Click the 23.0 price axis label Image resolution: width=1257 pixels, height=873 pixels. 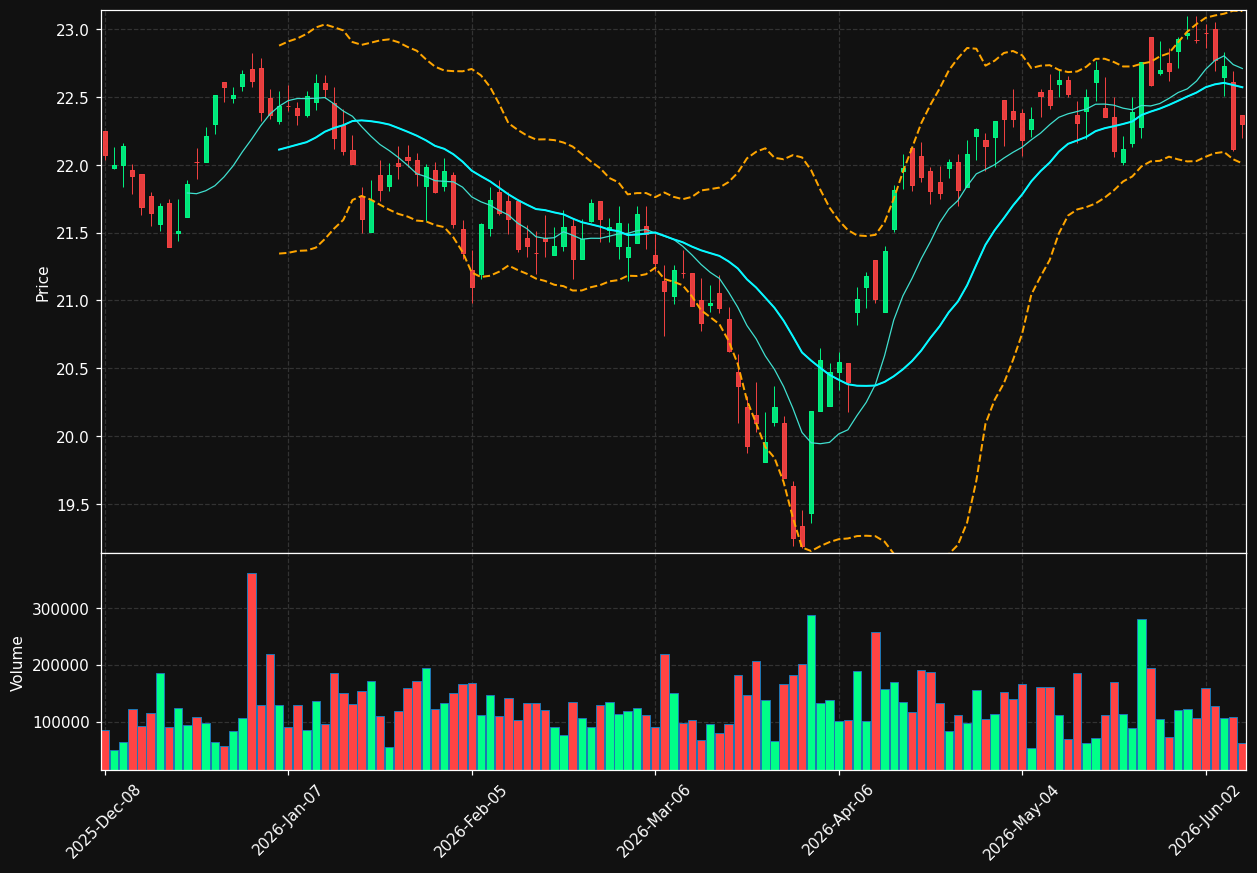(x=75, y=30)
